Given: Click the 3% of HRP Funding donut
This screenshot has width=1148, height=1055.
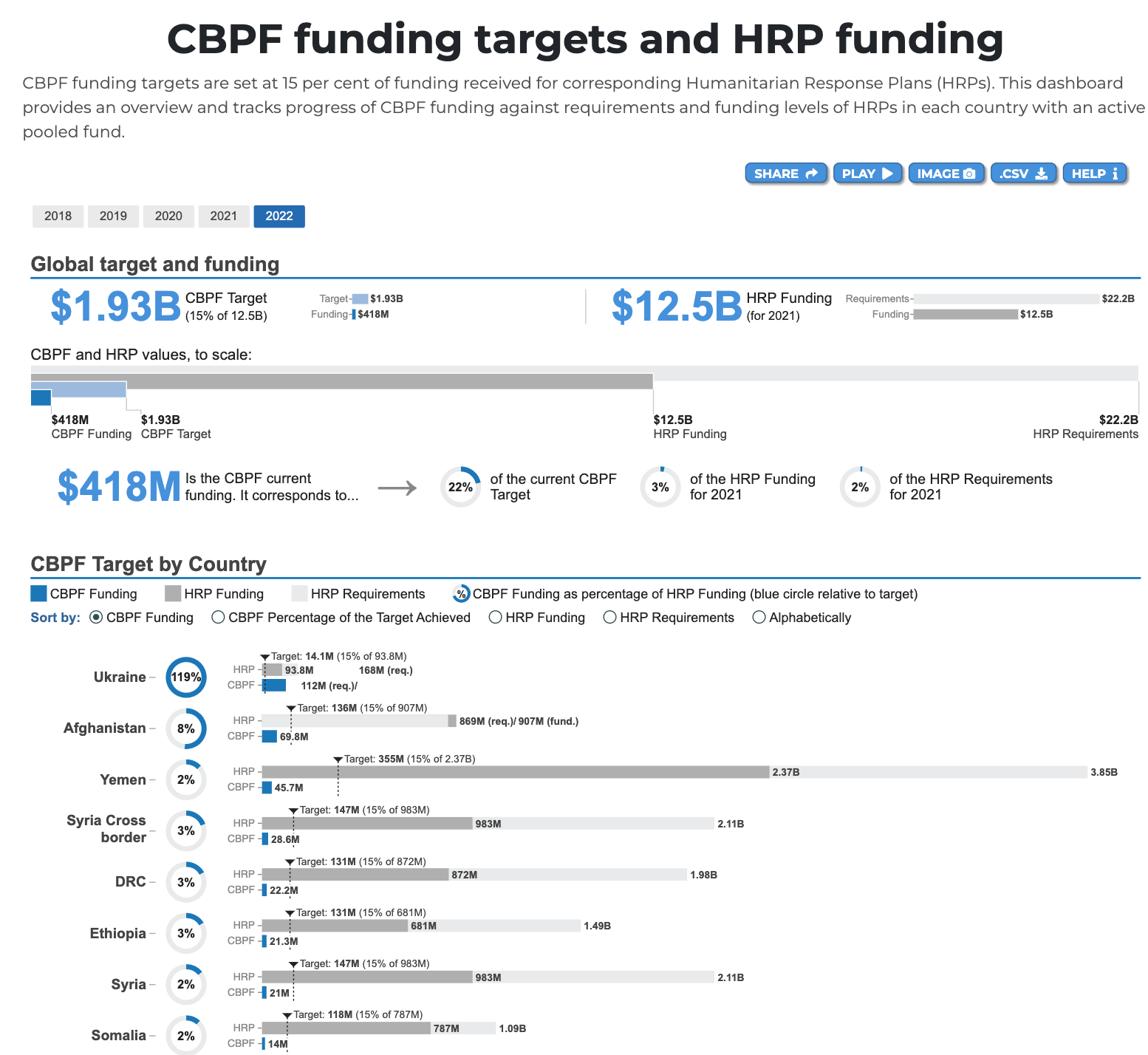Looking at the screenshot, I should pyautogui.click(x=660, y=487).
